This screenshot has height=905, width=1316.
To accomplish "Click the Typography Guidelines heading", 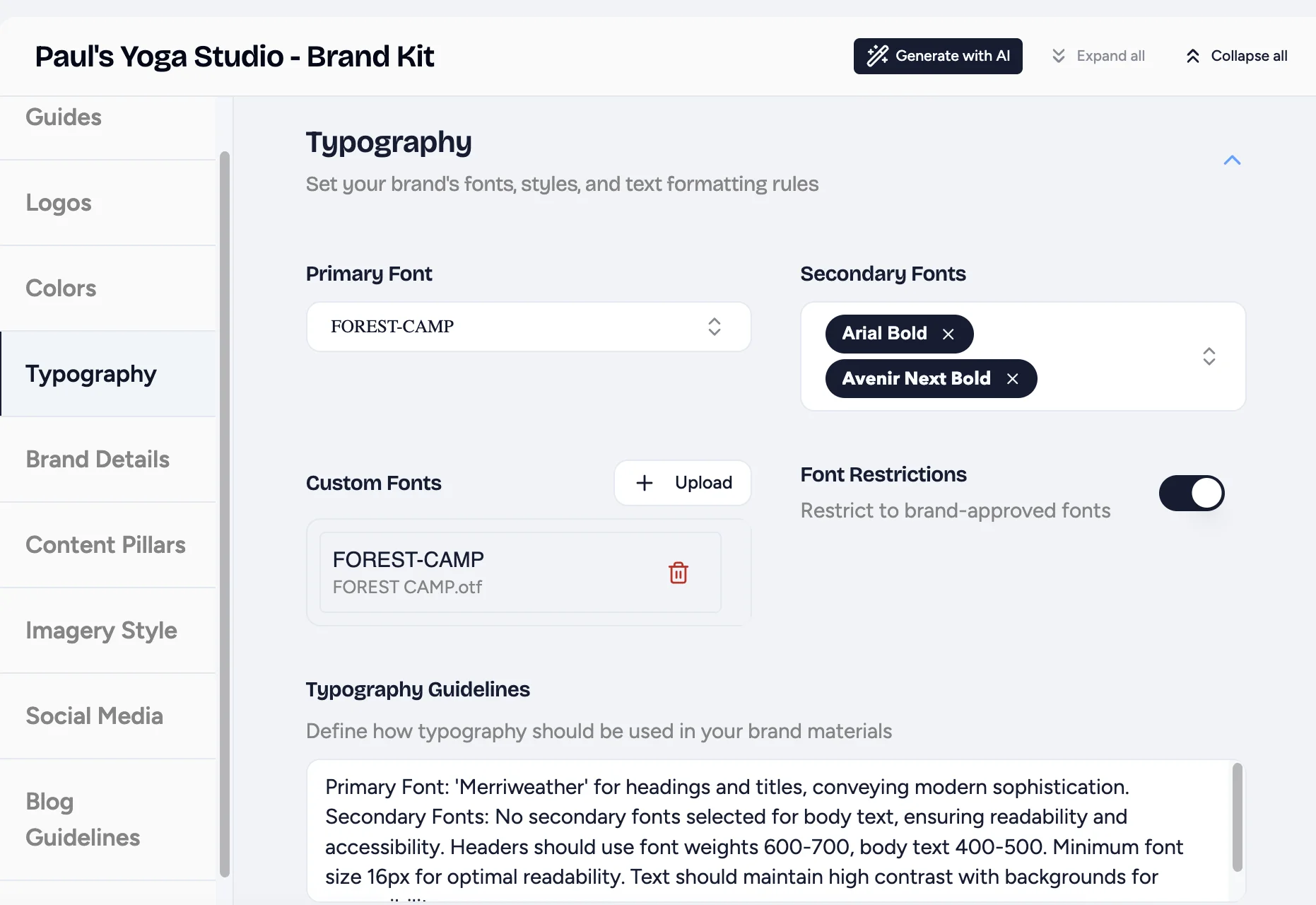I will click(418, 689).
